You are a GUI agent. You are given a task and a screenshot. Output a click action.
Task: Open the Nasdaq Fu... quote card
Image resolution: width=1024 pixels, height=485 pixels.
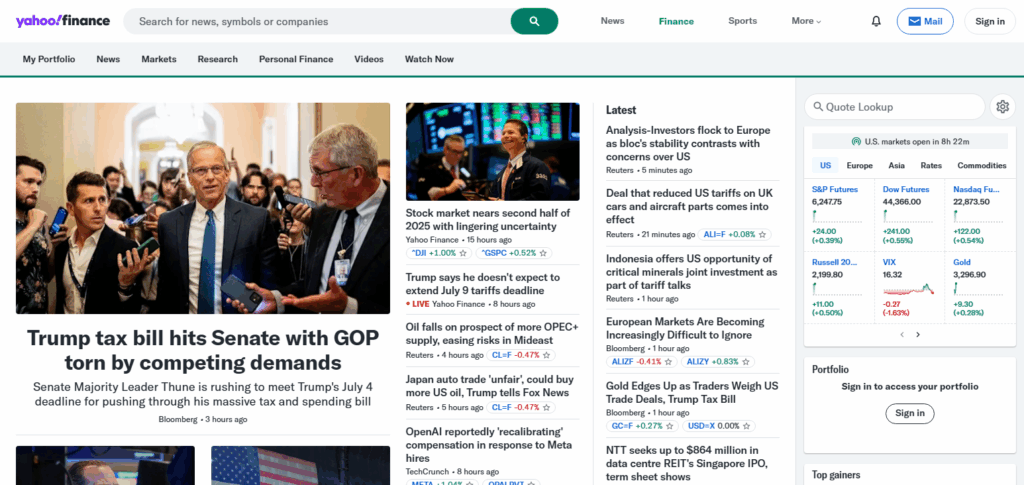tap(978, 216)
